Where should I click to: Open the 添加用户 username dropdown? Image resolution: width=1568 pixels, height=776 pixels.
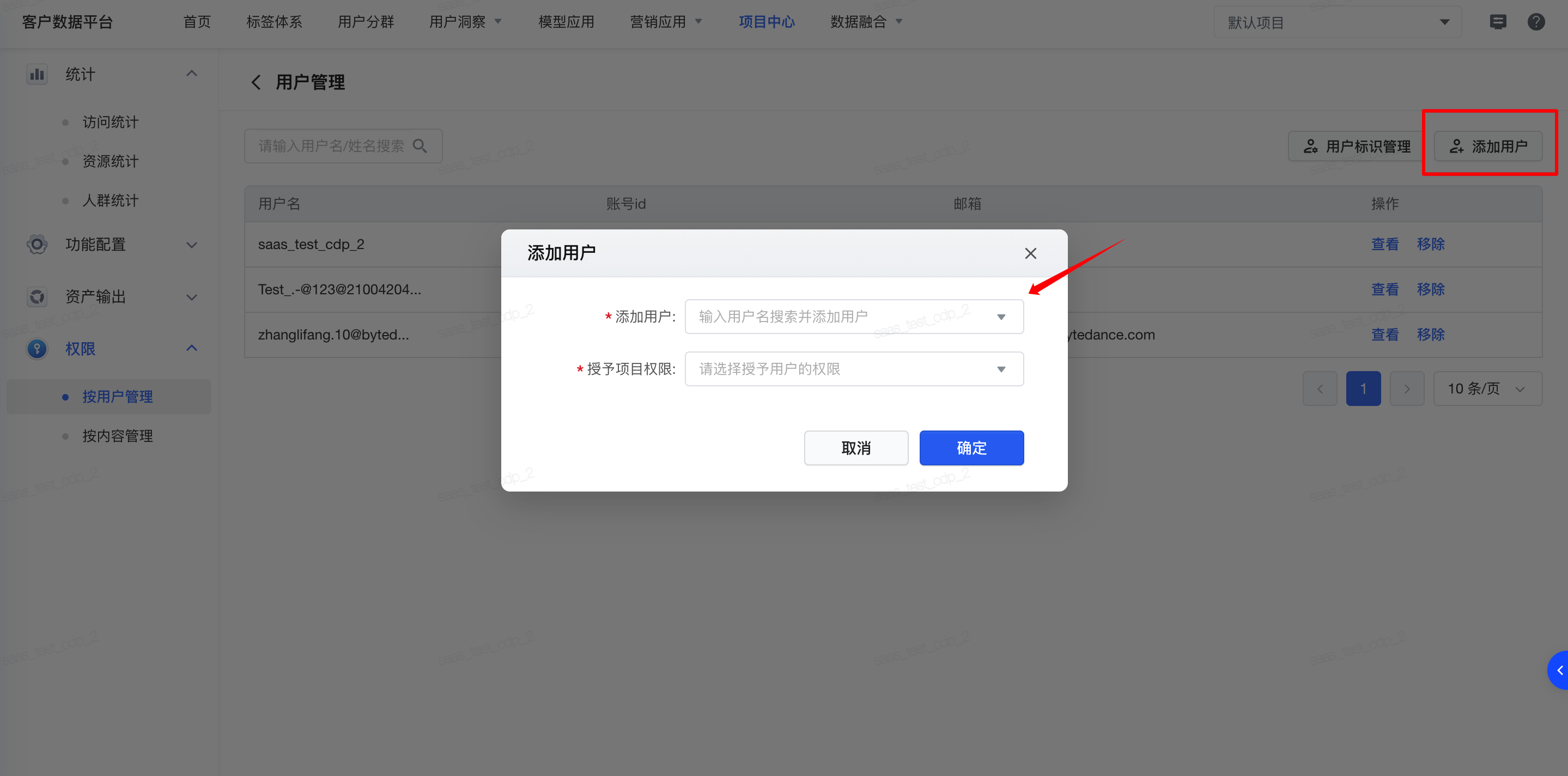tap(854, 317)
